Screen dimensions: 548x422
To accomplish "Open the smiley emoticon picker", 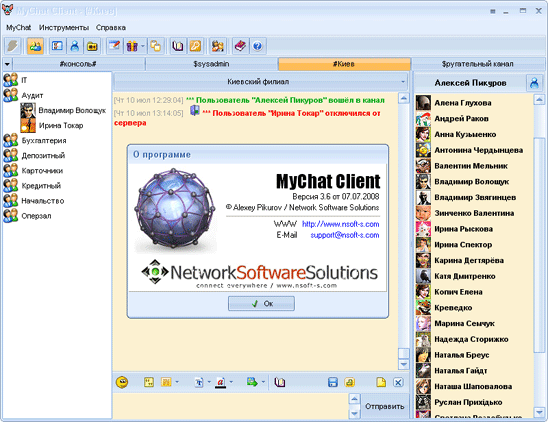I will click(122, 382).
